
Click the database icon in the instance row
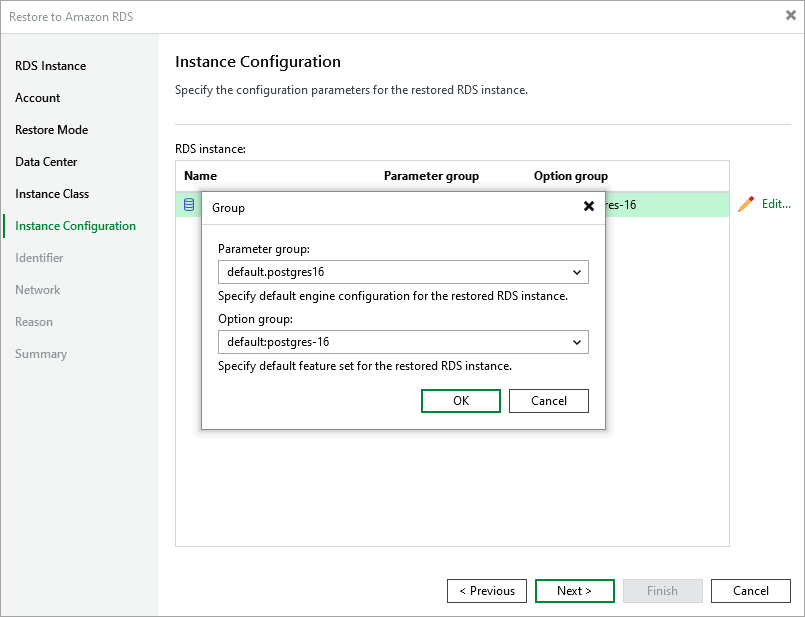(189, 205)
